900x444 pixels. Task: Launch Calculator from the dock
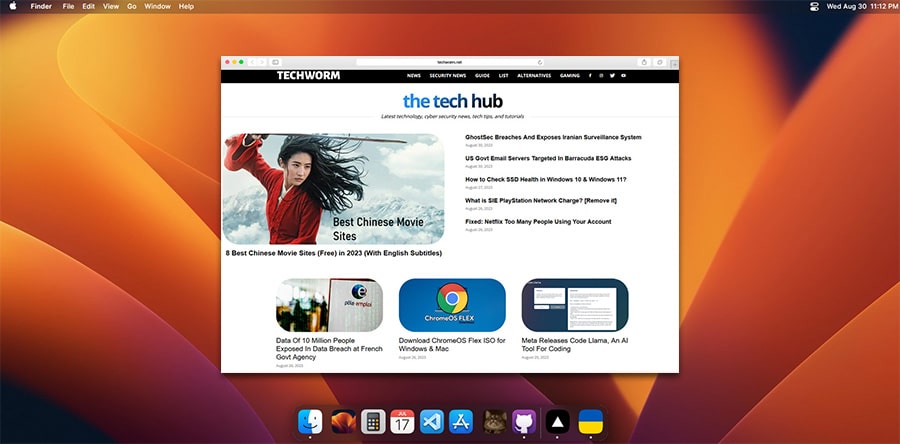[x=373, y=422]
